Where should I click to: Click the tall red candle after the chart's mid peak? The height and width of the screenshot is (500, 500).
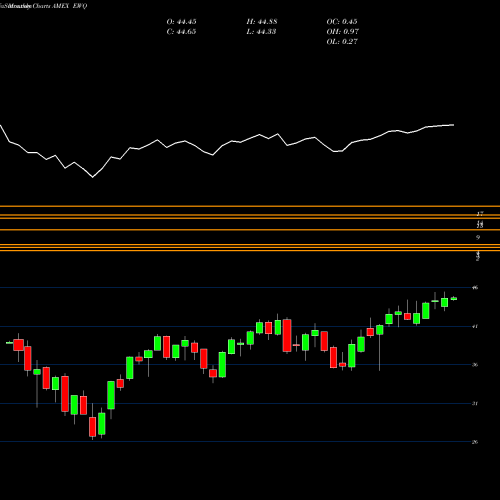click(x=287, y=336)
